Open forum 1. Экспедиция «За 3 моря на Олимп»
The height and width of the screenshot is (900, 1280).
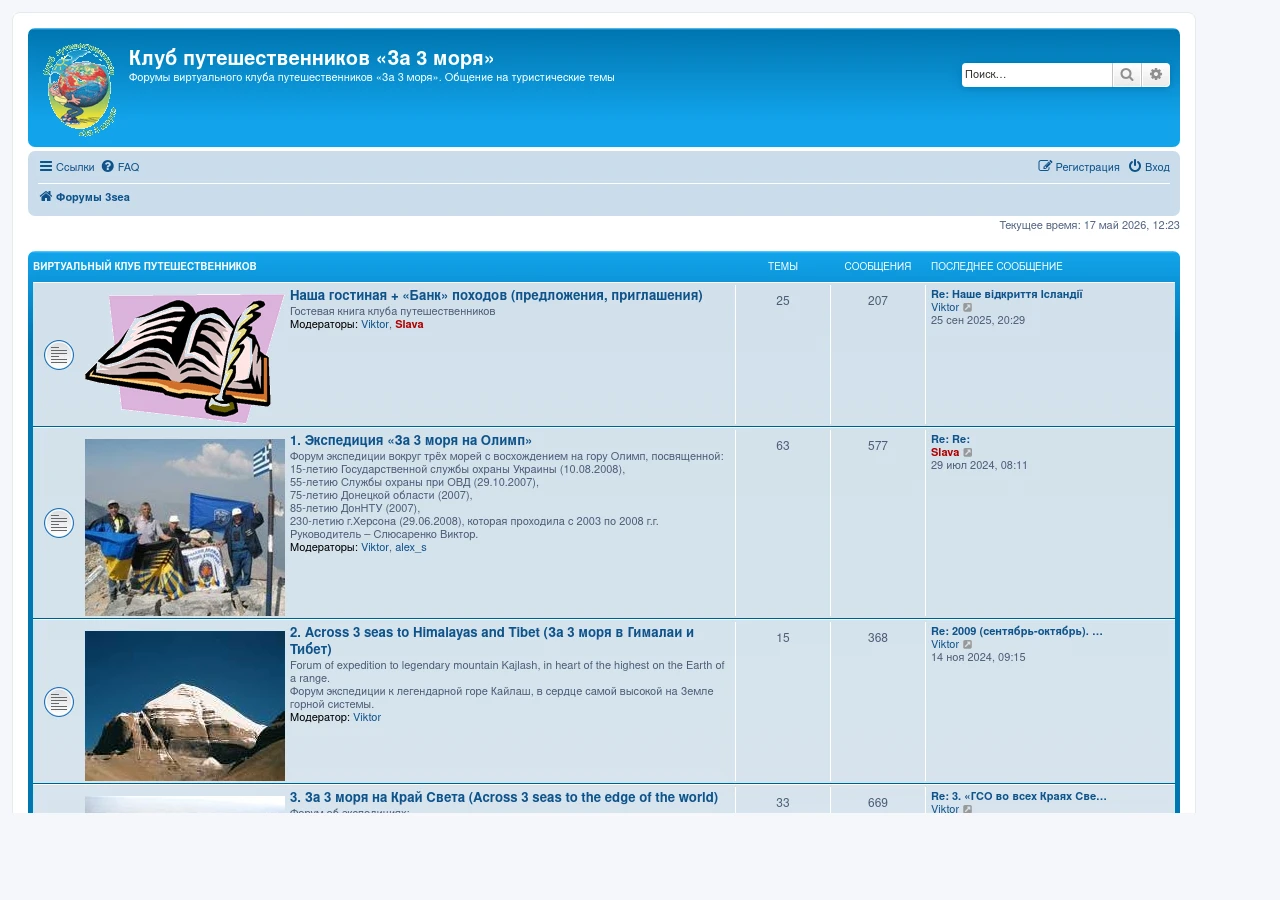tap(411, 441)
